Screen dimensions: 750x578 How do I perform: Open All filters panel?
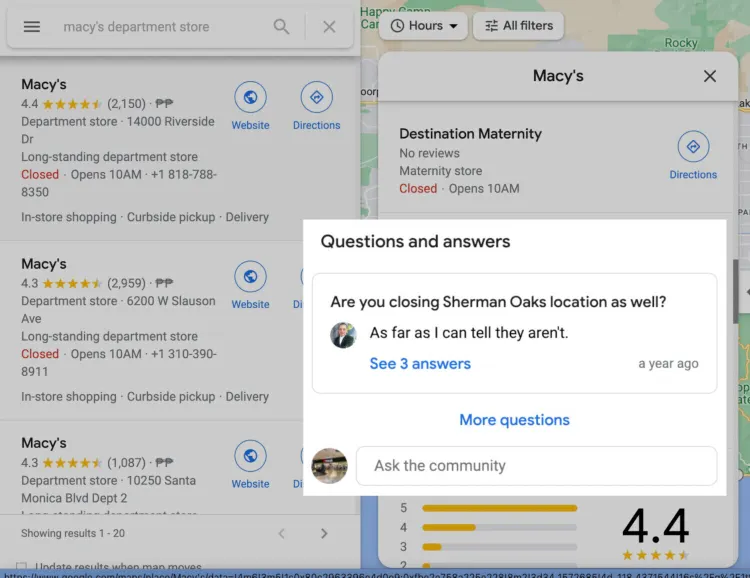(518, 26)
